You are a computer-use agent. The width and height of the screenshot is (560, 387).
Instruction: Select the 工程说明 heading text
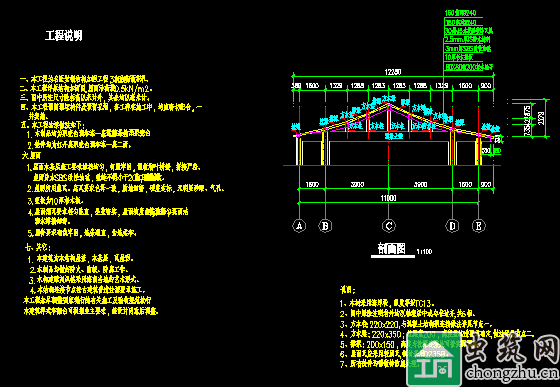click(64, 35)
